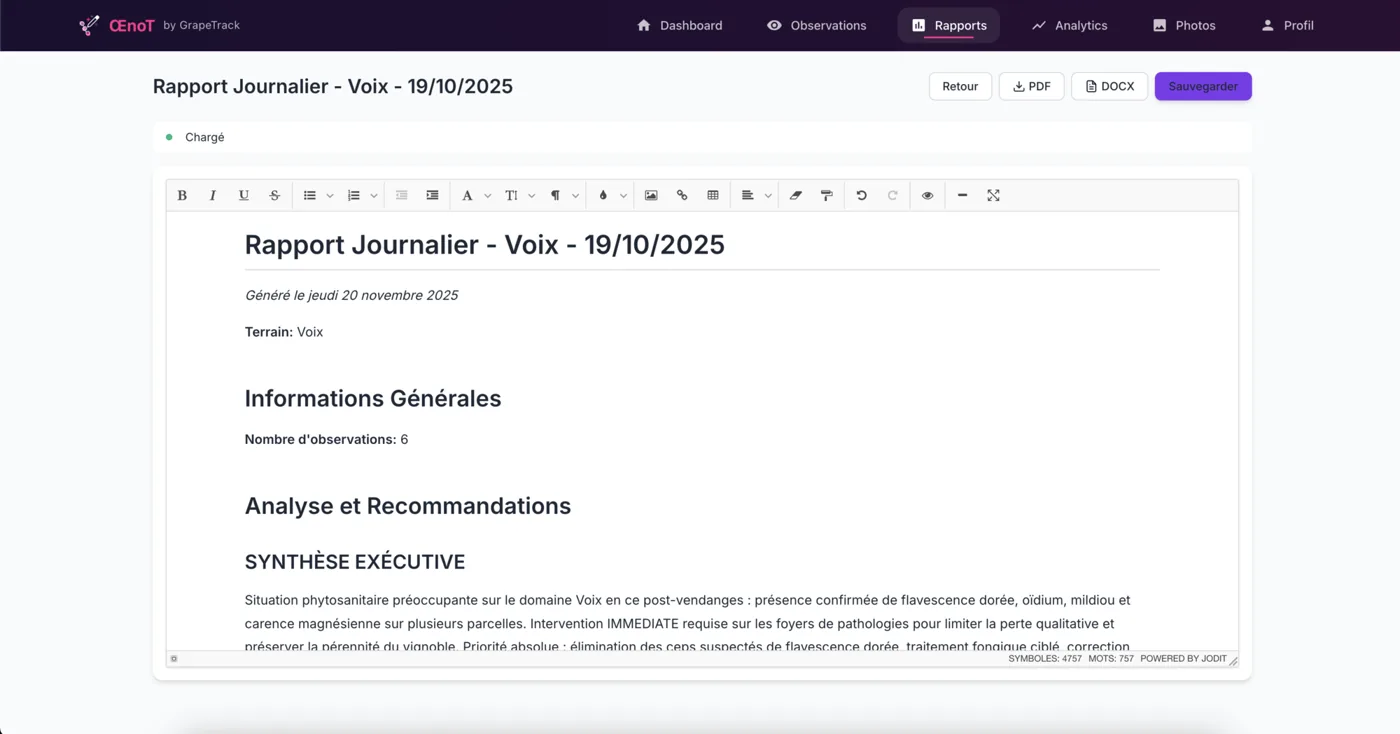The image size is (1400, 734).
Task: Insert an image into the report
Action: pyautogui.click(x=651, y=196)
